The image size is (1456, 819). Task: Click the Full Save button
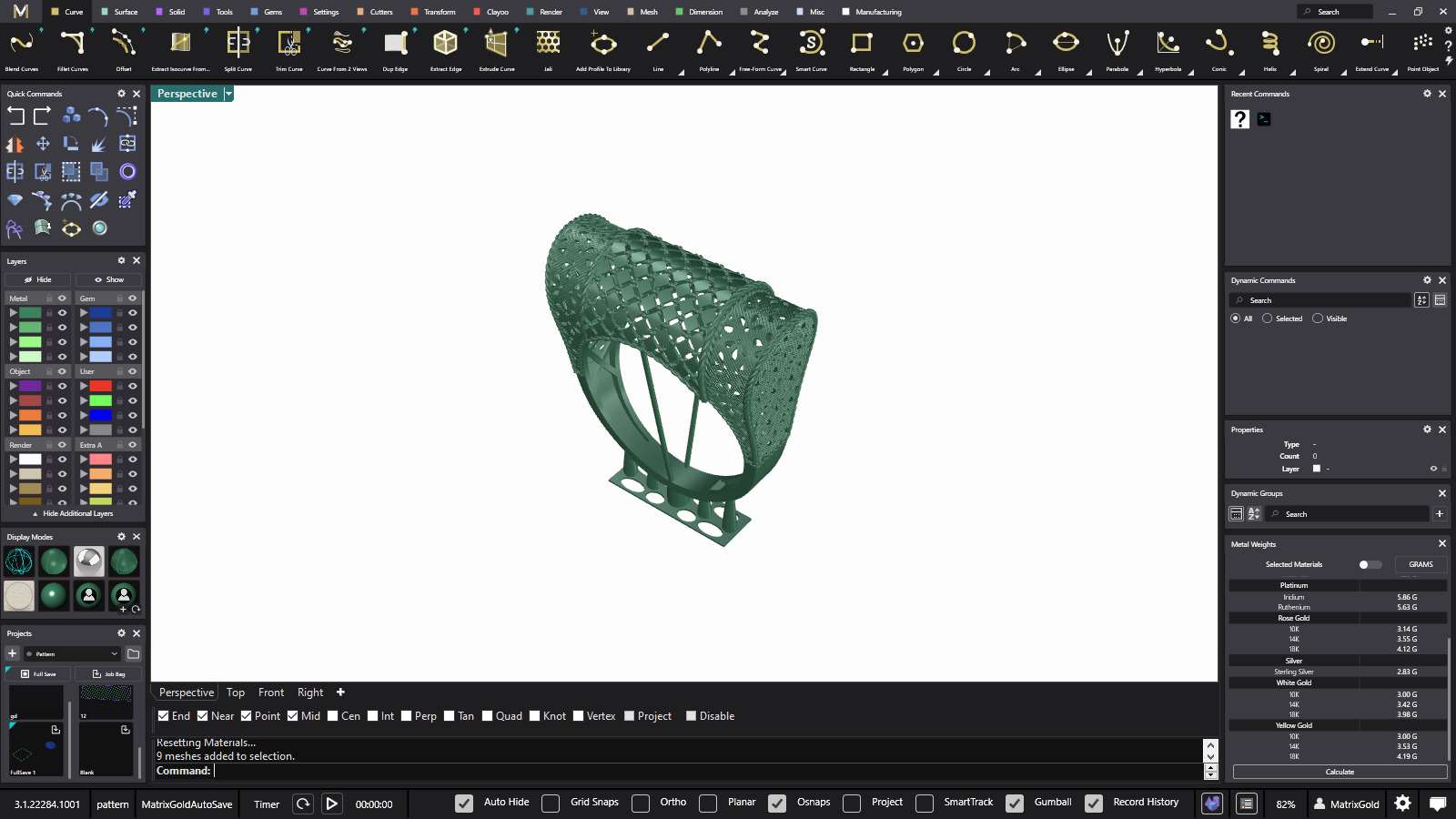pyautogui.click(x=38, y=674)
